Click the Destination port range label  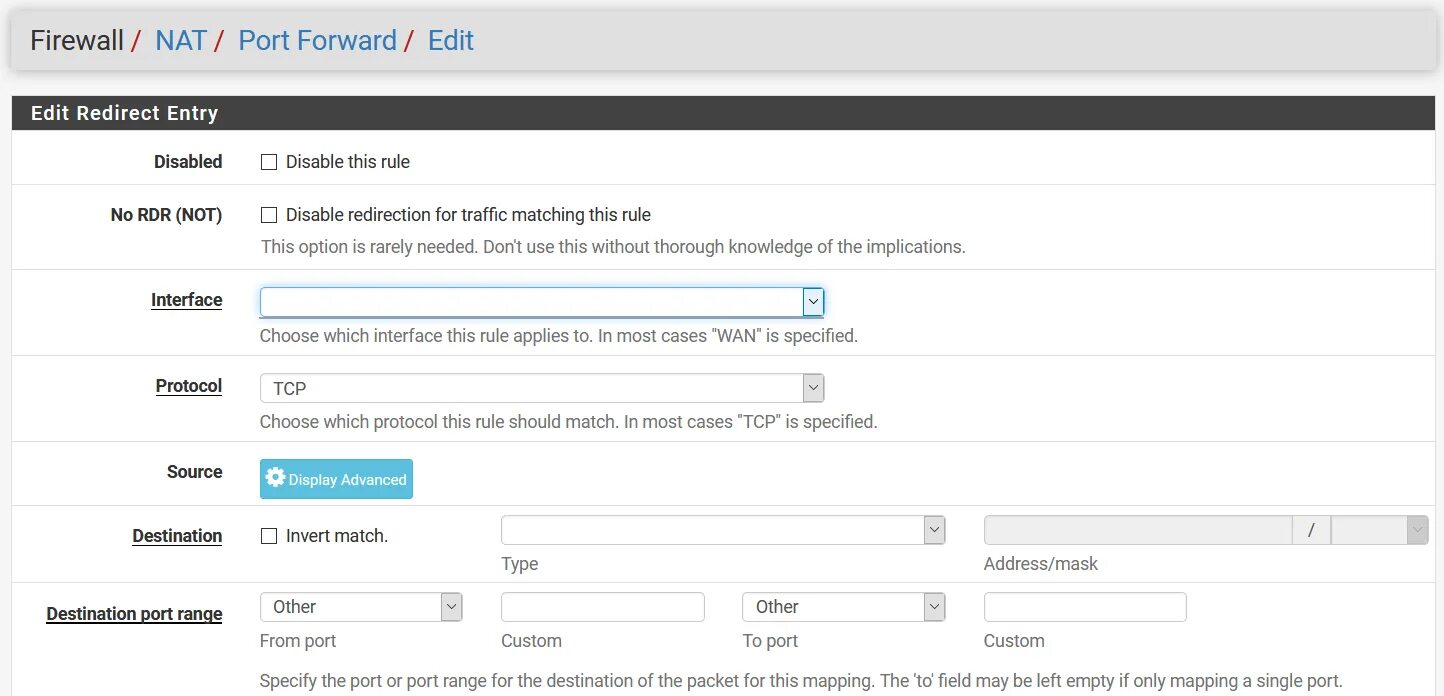[x=134, y=614]
